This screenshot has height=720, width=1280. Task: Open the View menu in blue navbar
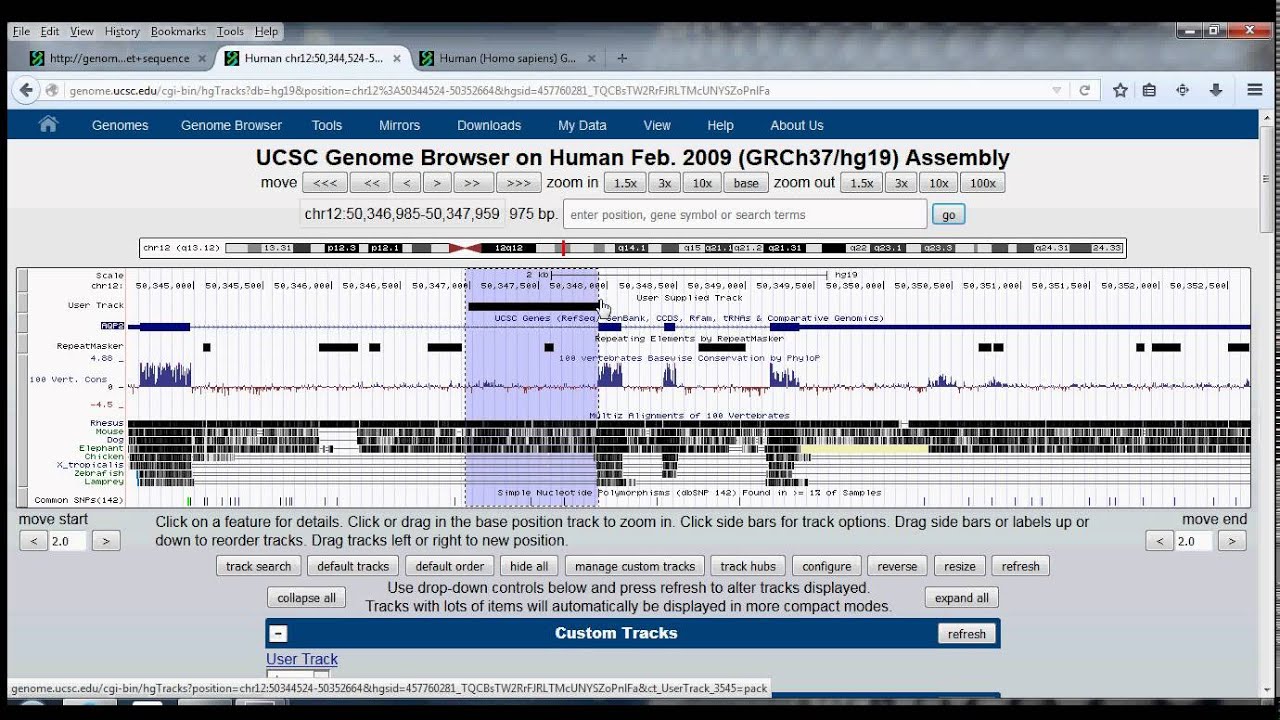click(657, 125)
